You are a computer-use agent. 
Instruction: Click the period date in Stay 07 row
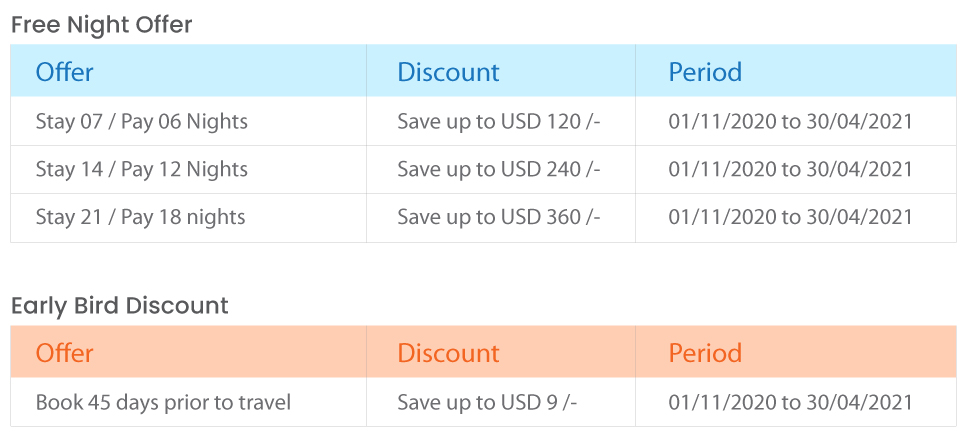790,122
